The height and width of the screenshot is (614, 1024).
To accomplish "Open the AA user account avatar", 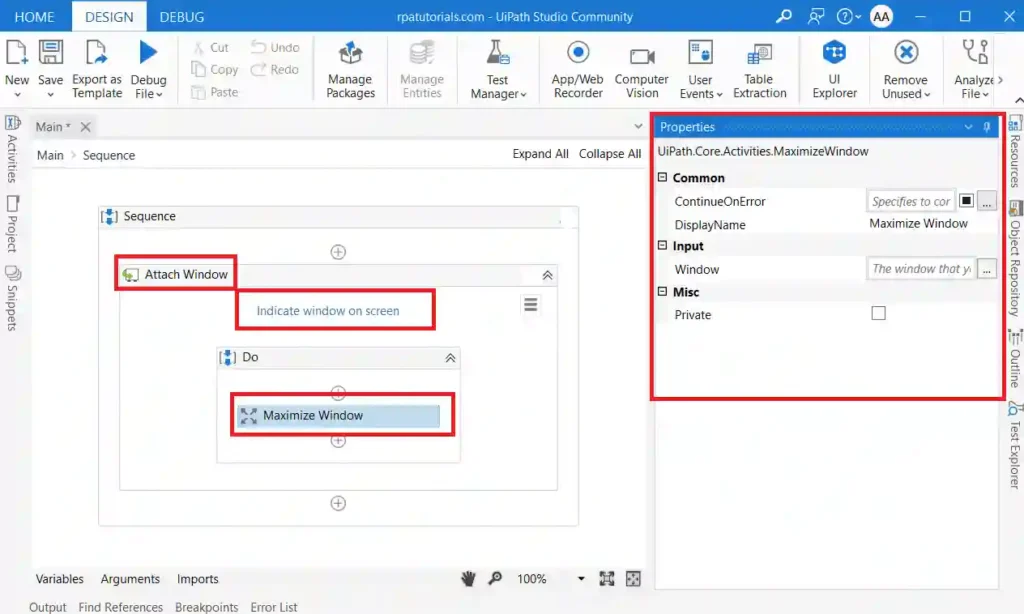I will pyautogui.click(x=881, y=16).
